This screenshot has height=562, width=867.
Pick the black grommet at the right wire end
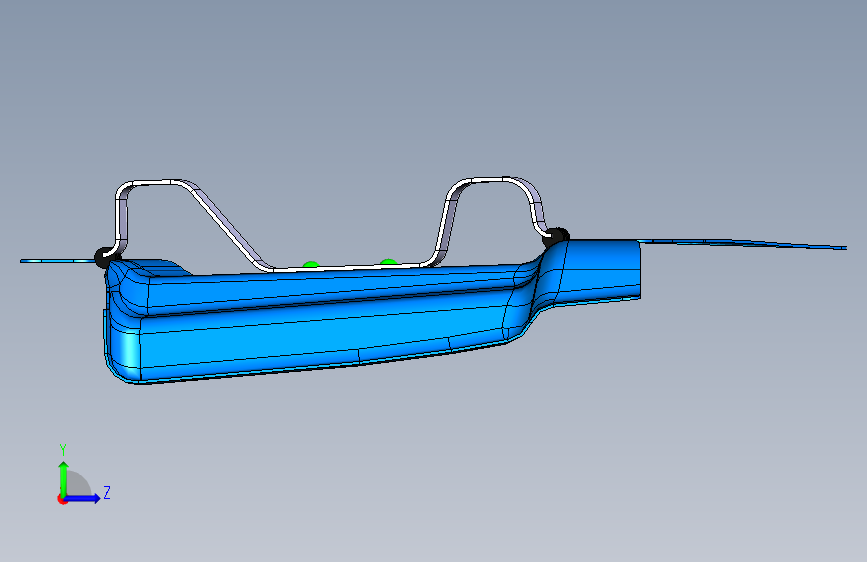(556, 236)
